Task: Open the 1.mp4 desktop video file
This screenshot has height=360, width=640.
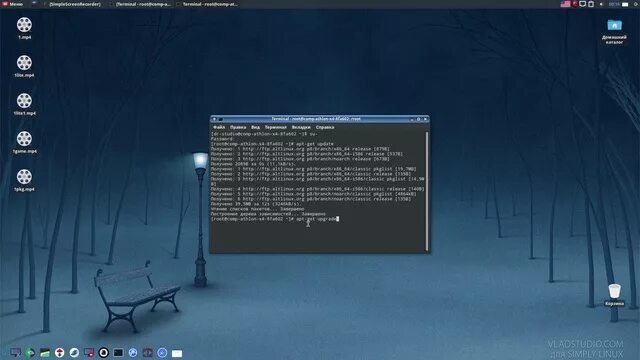Action: coord(24,28)
